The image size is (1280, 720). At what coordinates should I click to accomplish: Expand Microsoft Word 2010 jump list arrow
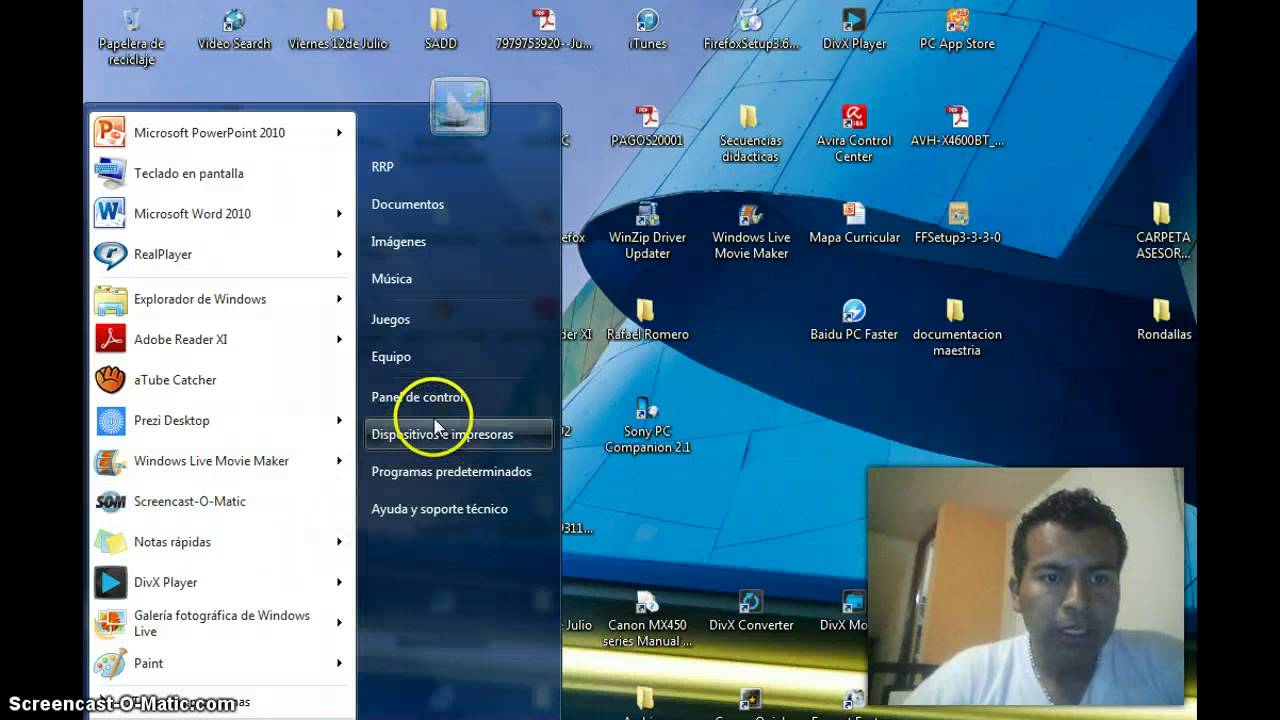(339, 213)
